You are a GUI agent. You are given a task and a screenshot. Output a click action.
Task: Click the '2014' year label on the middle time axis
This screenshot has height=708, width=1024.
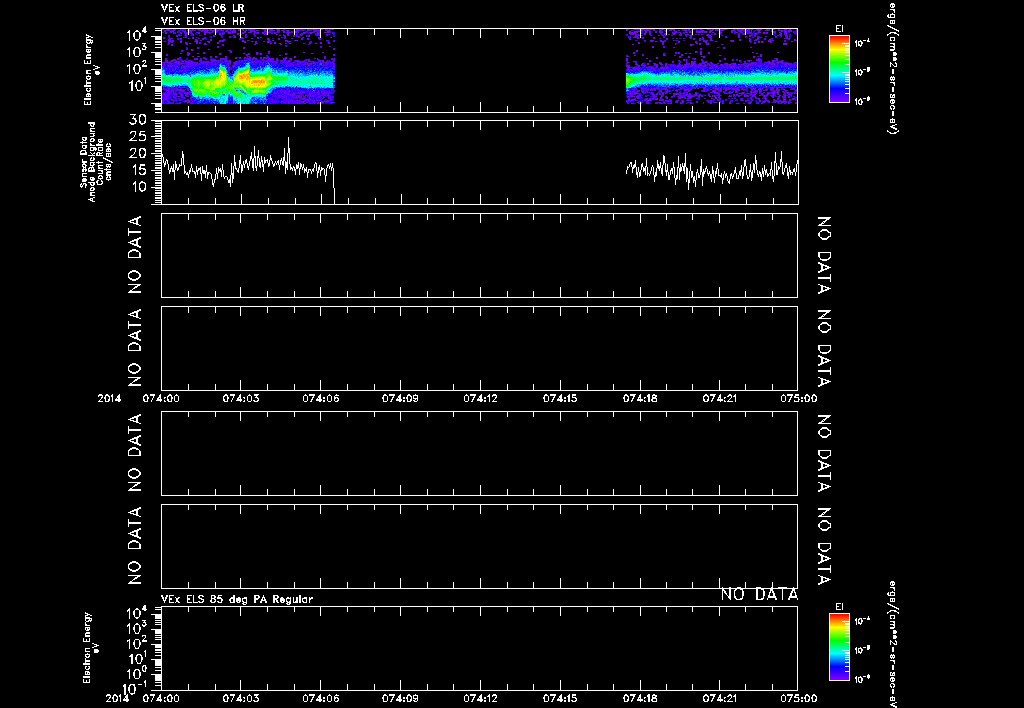(109, 398)
